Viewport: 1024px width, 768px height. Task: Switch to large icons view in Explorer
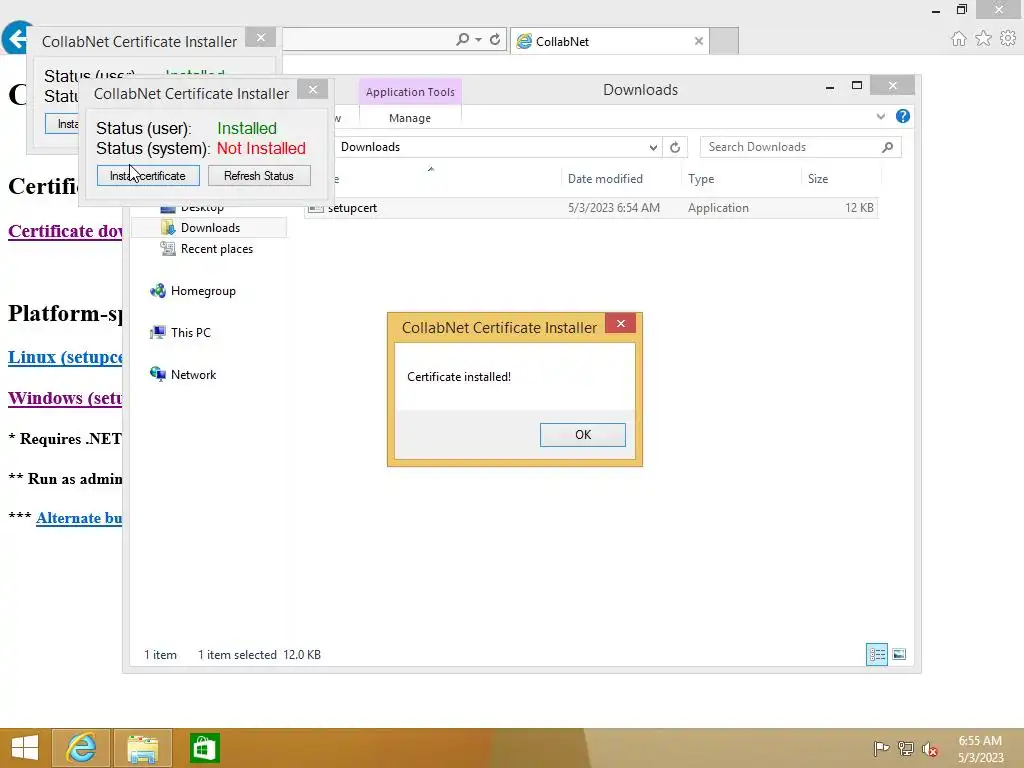click(899, 654)
